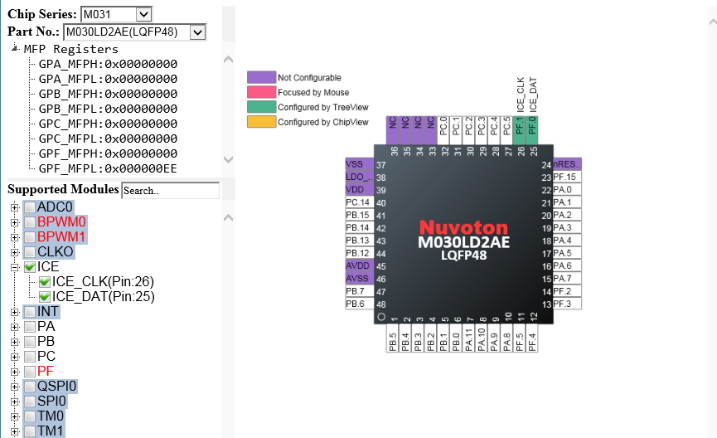This screenshot has height=438, width=717.
Task: Select pin PC.5 at top of chip
Action: point(507,130)
